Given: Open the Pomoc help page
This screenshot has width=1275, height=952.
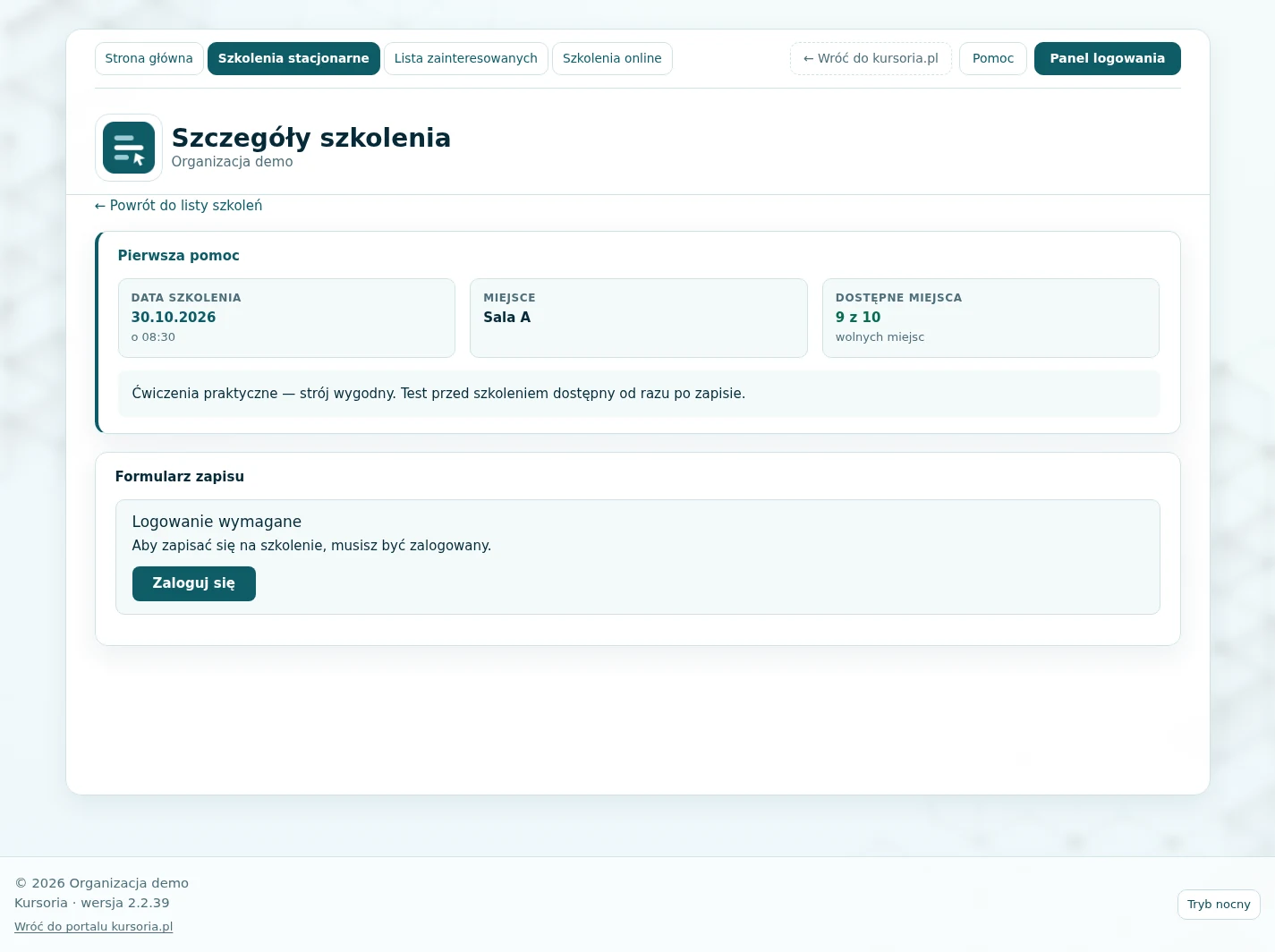Looking at the screenshot, I should 993,58.
